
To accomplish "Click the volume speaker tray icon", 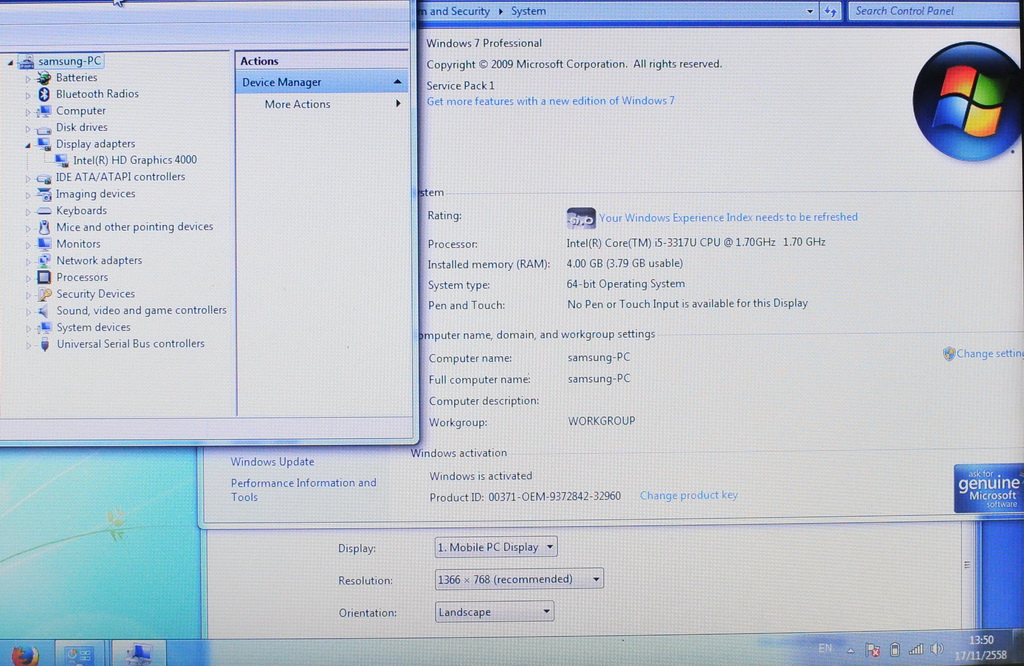I will tap(937, 649).
